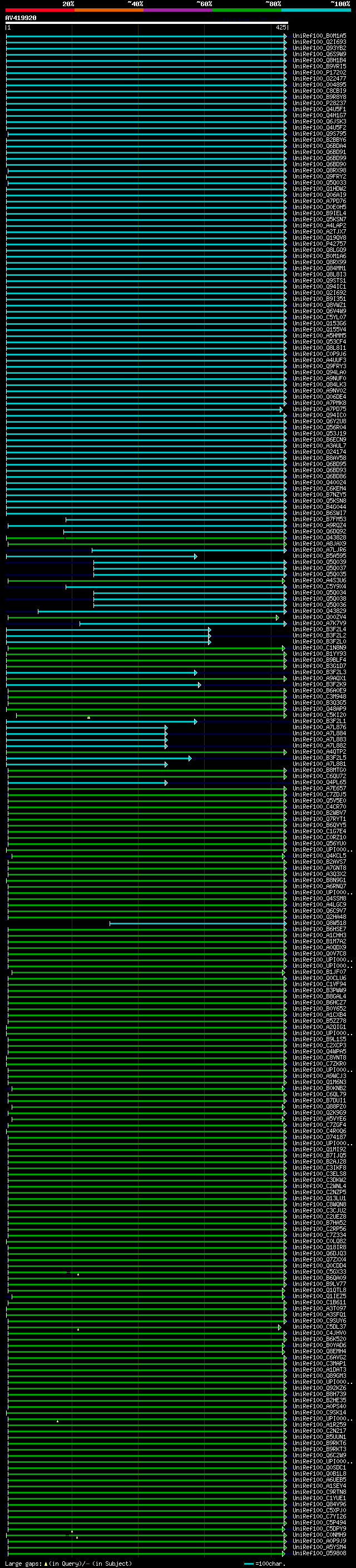Click UniRef100_C1N8N9 label
The width and height of the screenshot is (356, 1568).
tap(319, 647)
